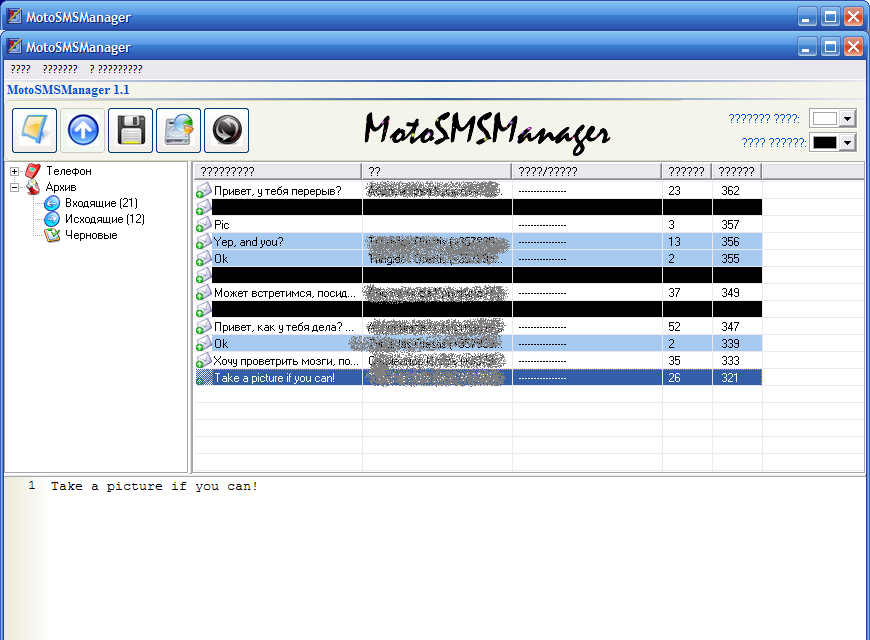Click the new message toolbar icon

[34, 130]
